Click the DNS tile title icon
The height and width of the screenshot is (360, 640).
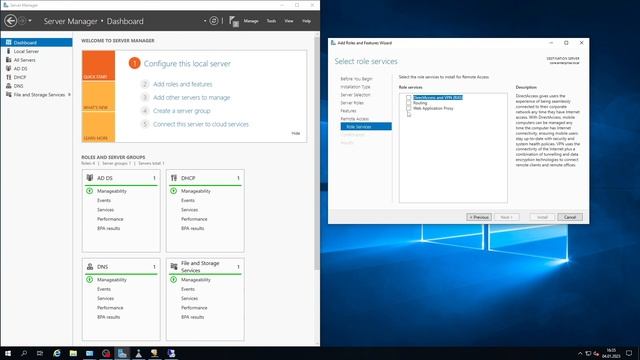90,267
